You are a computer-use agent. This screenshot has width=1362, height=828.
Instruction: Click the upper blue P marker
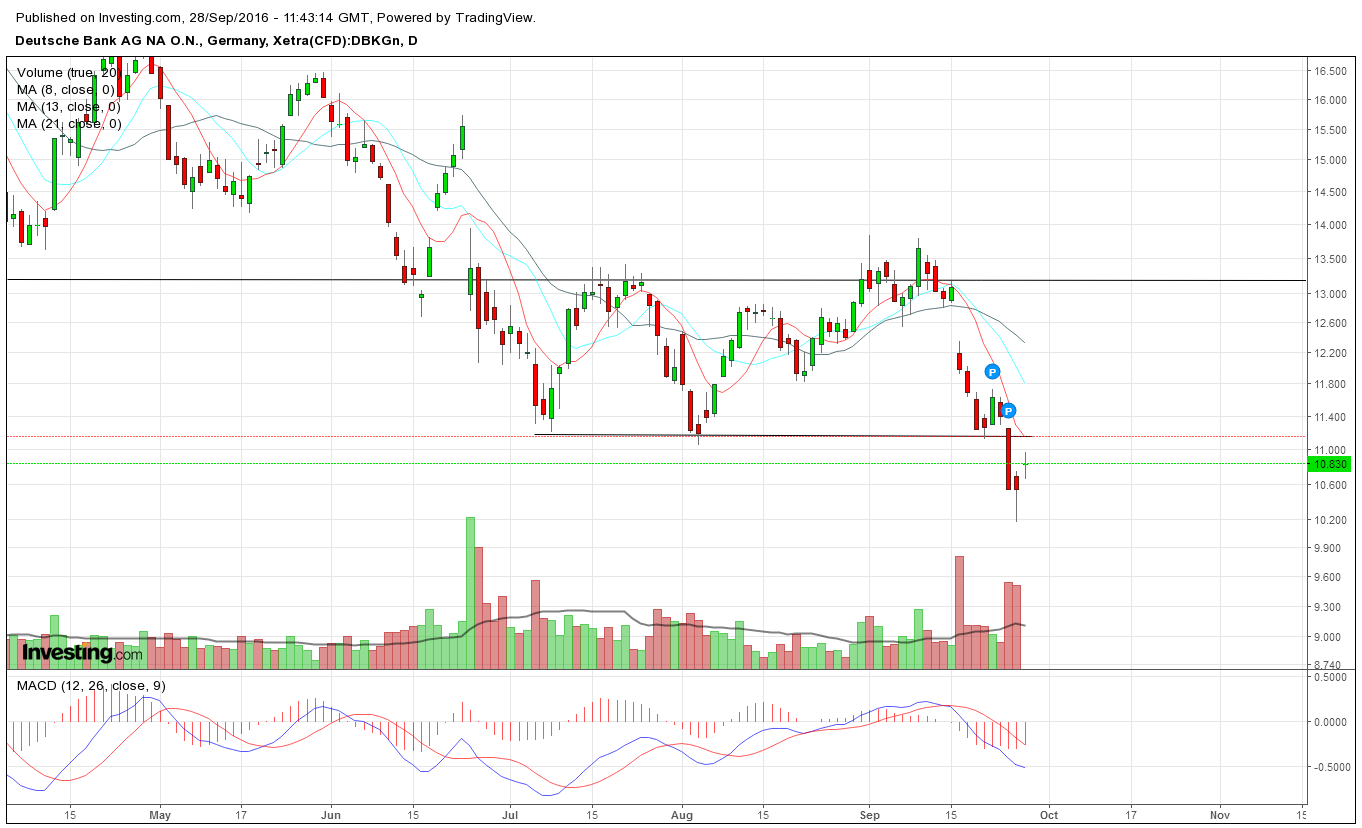pyautogui.click(x=993, y=372)
